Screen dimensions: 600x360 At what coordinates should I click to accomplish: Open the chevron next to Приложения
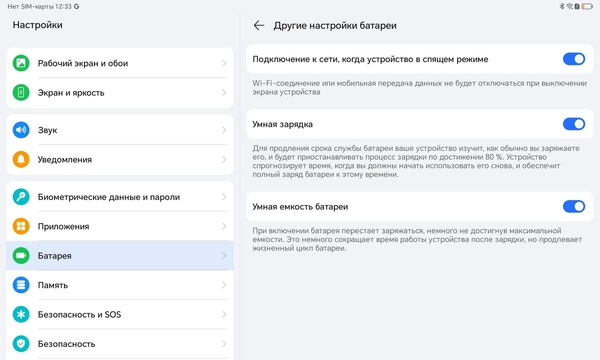(224, 226)
